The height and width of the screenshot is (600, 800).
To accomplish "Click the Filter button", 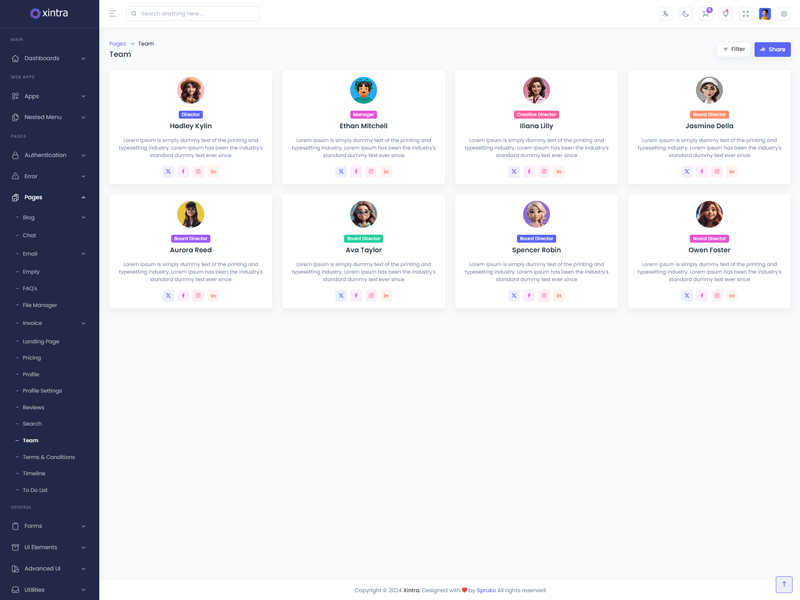I will tap(734, 49).
